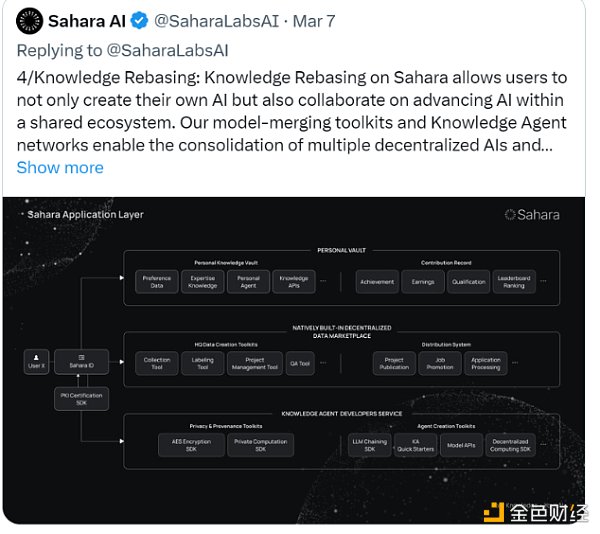Click the Sahara logo in diagram corner
Image resolution: width=600 pixels, height=534 pixels.
pyautogui.click(x=532, y=215)
